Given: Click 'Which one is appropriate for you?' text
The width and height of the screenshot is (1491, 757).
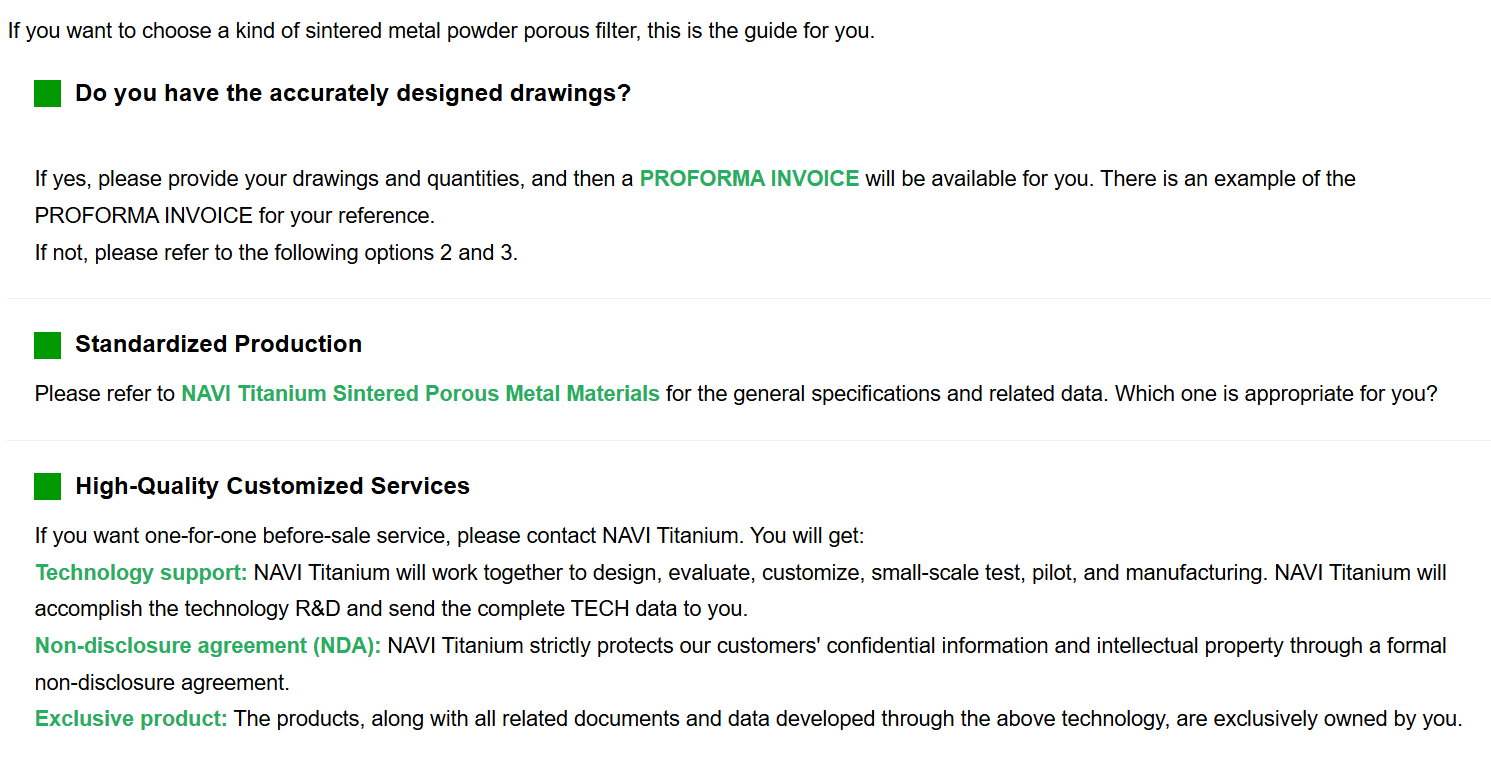Looking at the screenshot, I should (1276, 394).
